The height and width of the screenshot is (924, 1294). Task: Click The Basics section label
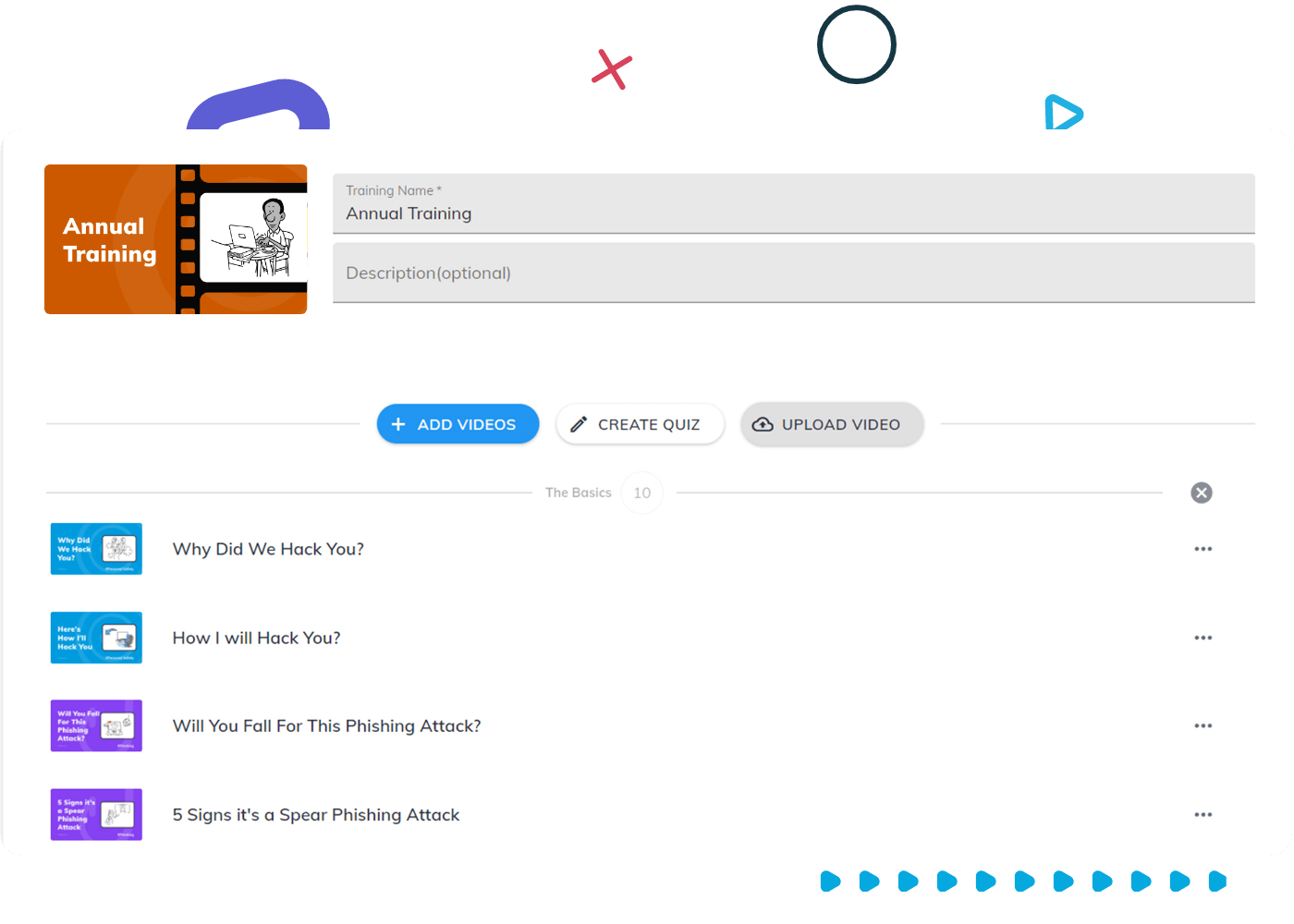[x=579, y=492]
